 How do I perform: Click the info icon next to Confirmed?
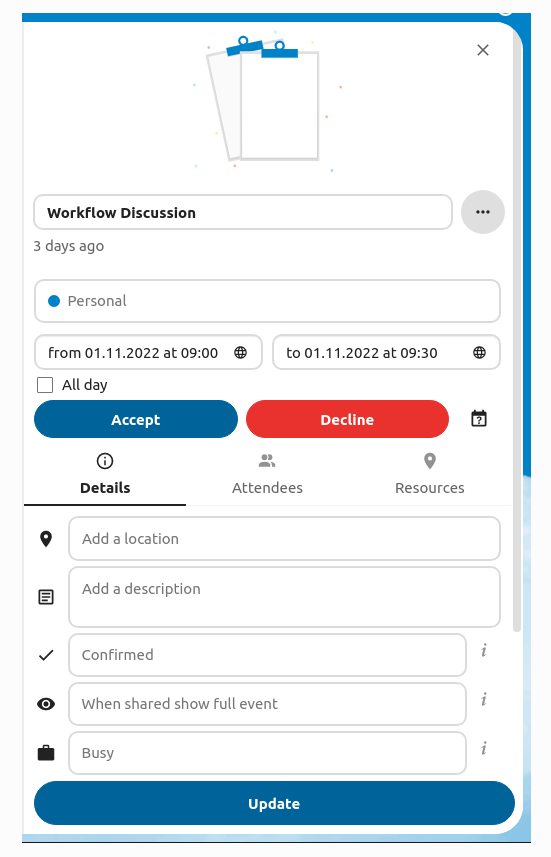(484, 650)
